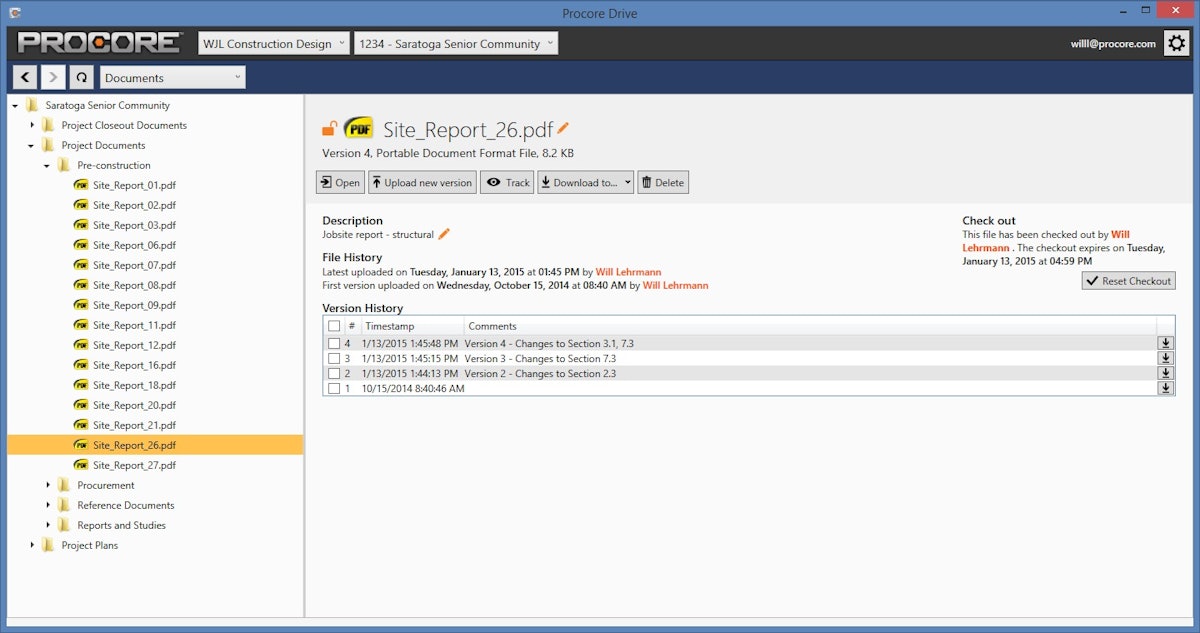Image resolution: width=1200 pixels, height=633 pixels.
Task: Open the settings gear icon
Action: (x=1176, y=44)
